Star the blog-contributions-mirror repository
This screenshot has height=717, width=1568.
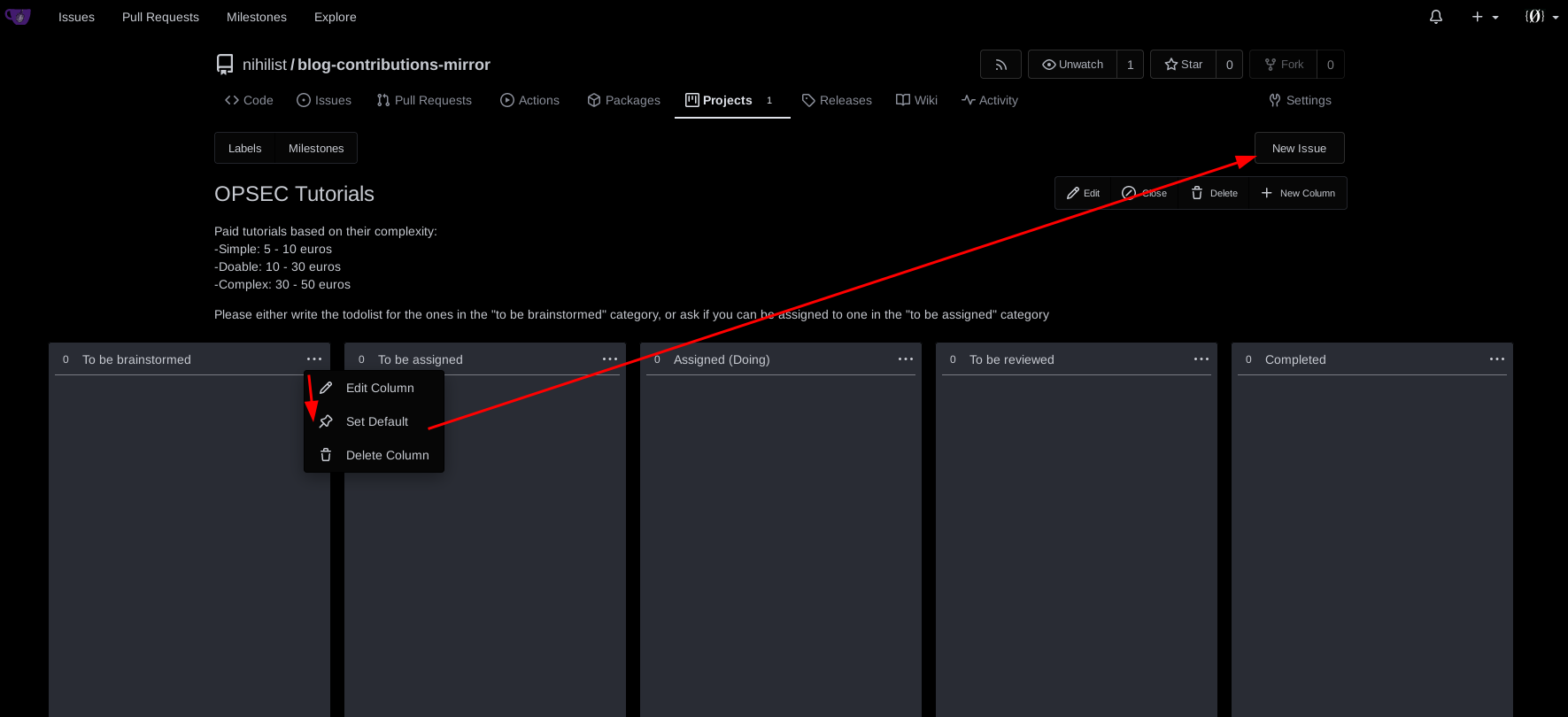[1183, 65]
